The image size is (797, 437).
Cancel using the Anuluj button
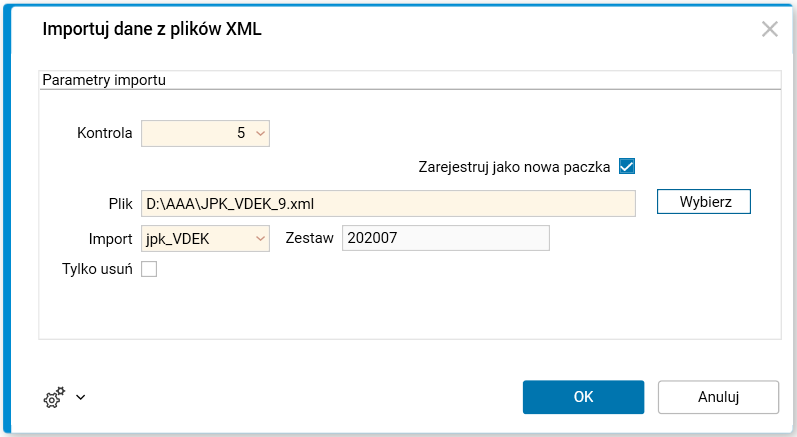(x=718, y=397)
